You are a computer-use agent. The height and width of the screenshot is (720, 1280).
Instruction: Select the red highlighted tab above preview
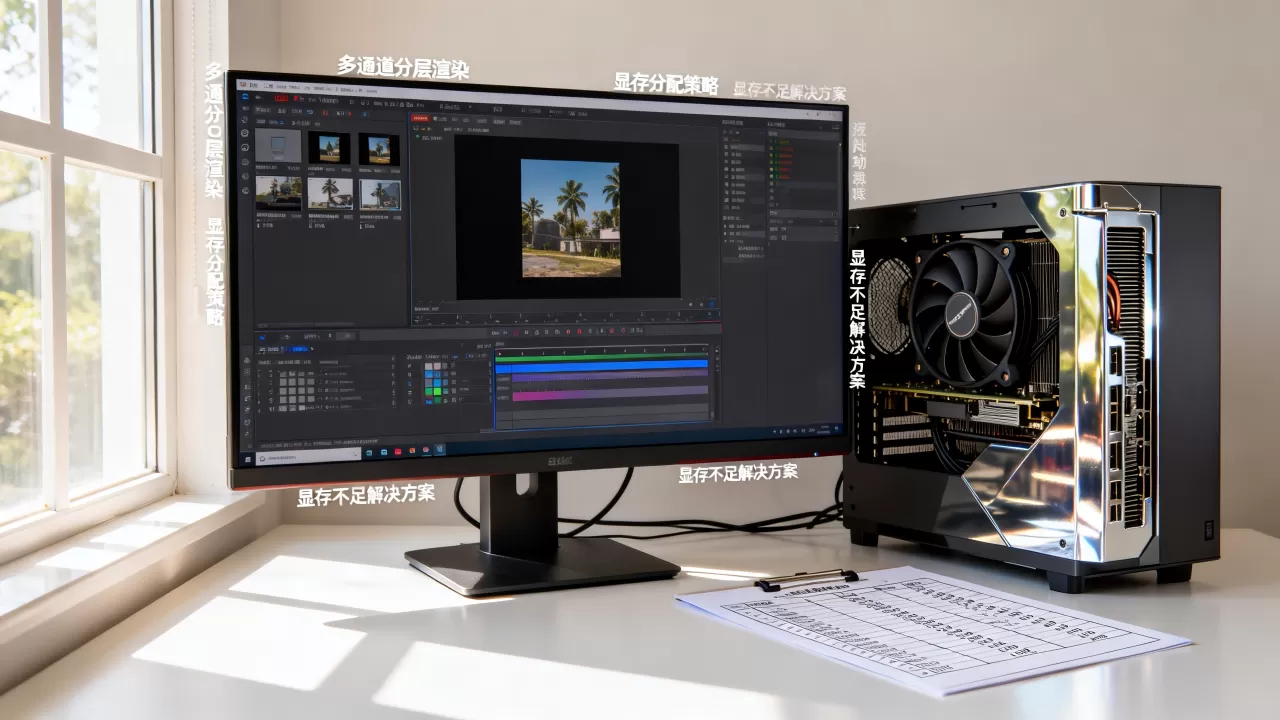[x=421, y=118]
